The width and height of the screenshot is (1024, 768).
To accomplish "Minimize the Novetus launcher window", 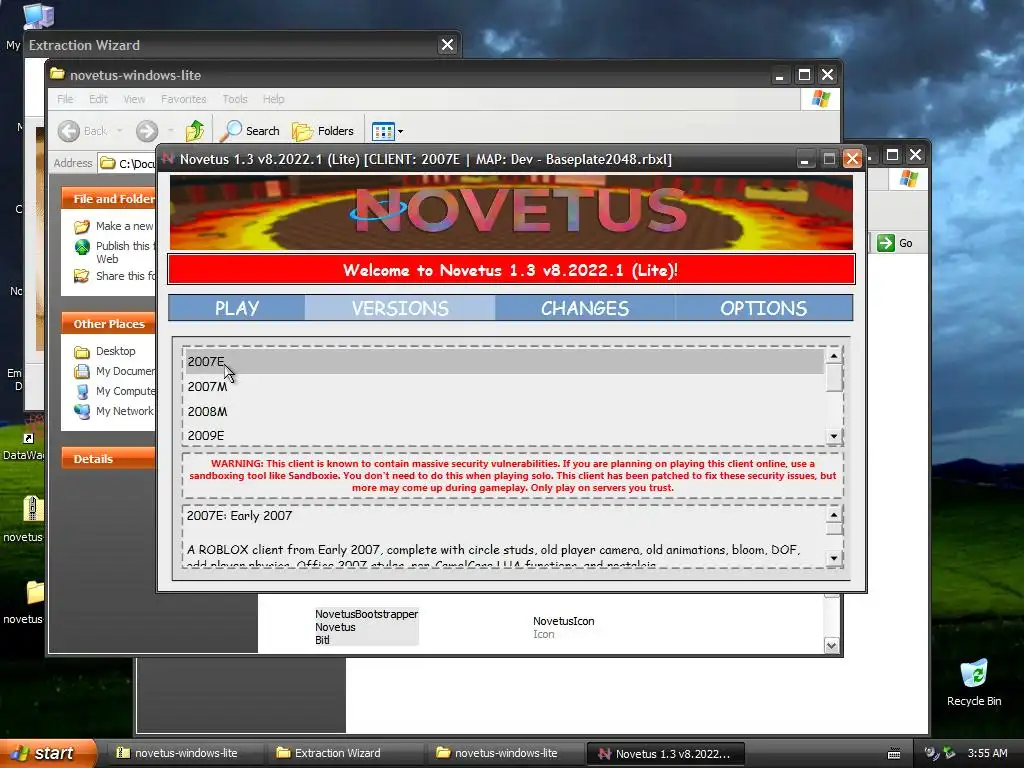I will click(805, 159).
